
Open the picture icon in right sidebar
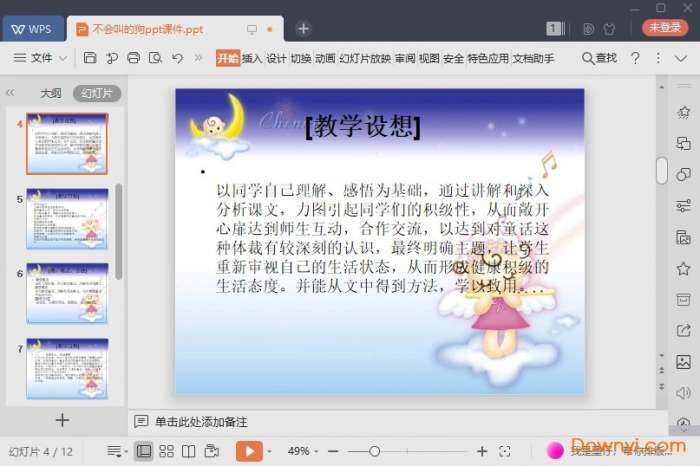pyautogui.click(x=683, y=362)
